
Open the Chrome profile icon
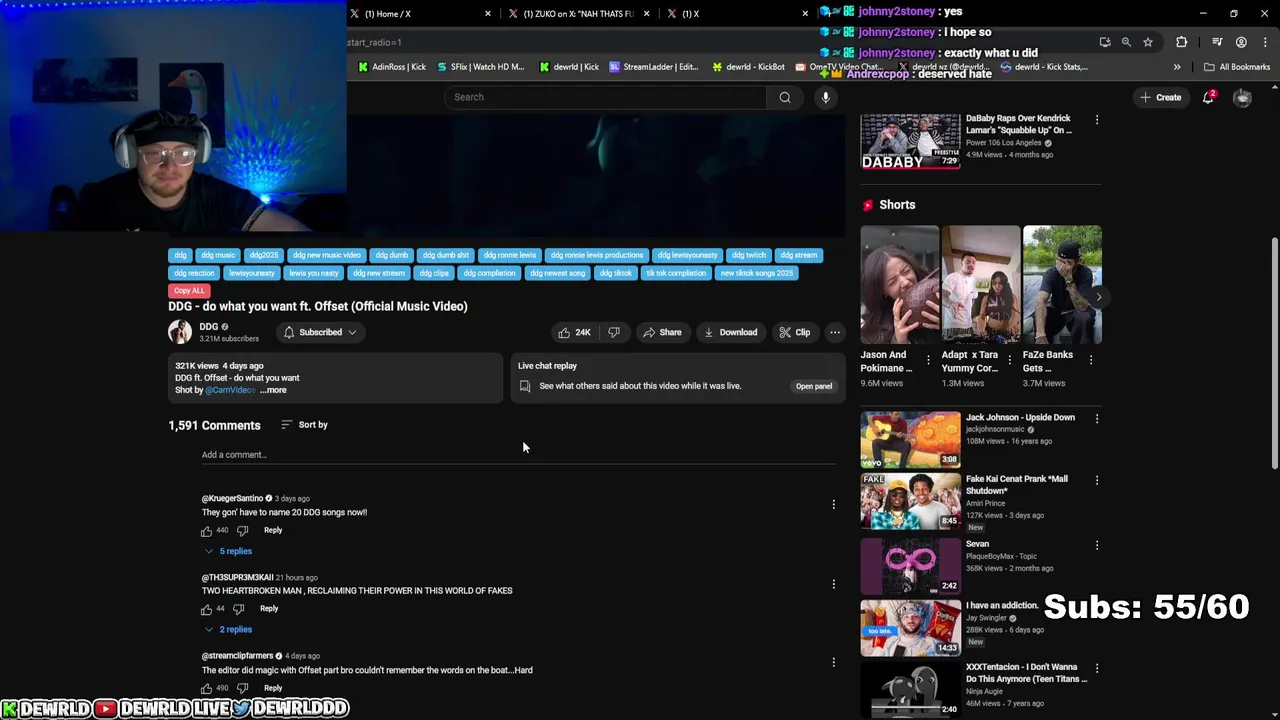1241,42
